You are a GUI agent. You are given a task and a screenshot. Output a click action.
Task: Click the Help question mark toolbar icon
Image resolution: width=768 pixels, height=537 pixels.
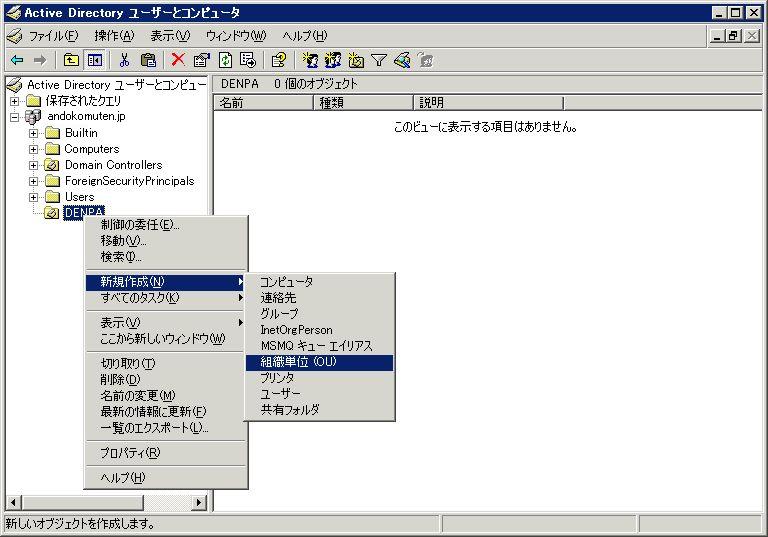pos(279,60)
